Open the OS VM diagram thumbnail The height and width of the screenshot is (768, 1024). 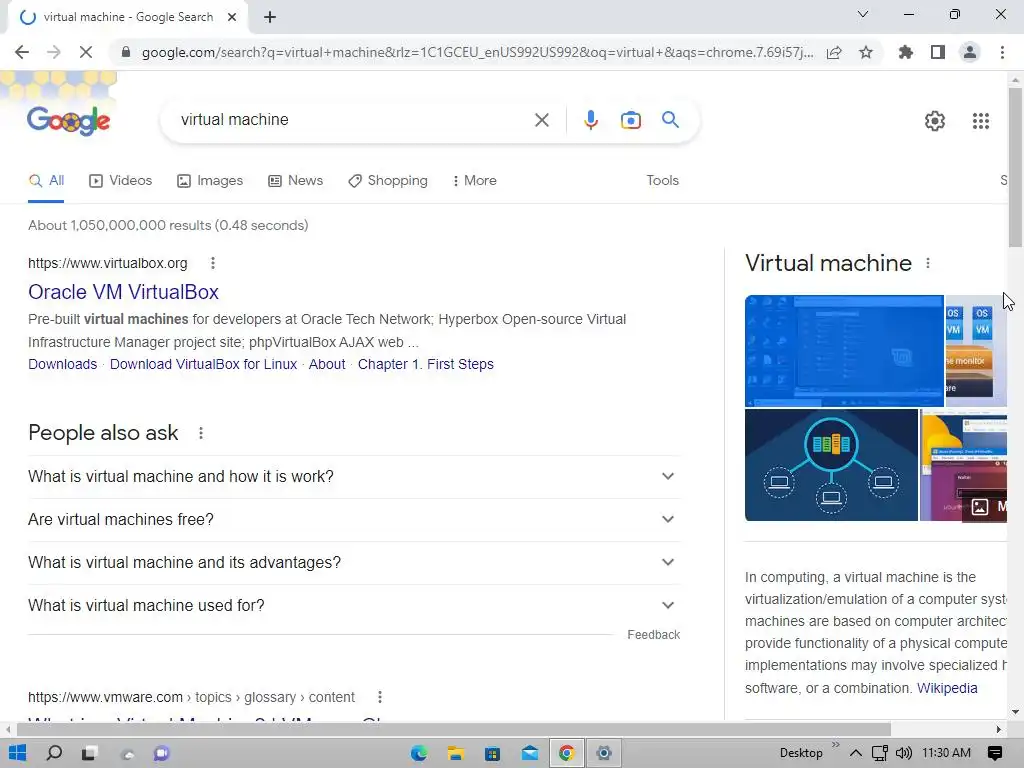coord(976,351)
